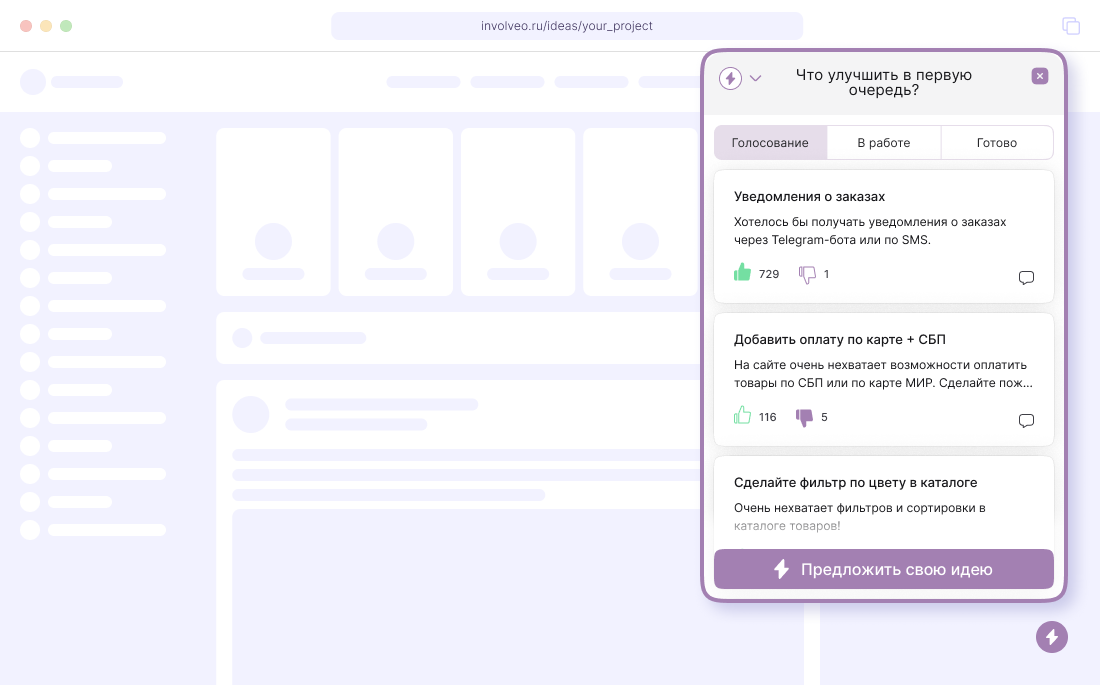Dislike the Добавить оплату по карте idea
1100x685 pixels.
coord(804,417)
